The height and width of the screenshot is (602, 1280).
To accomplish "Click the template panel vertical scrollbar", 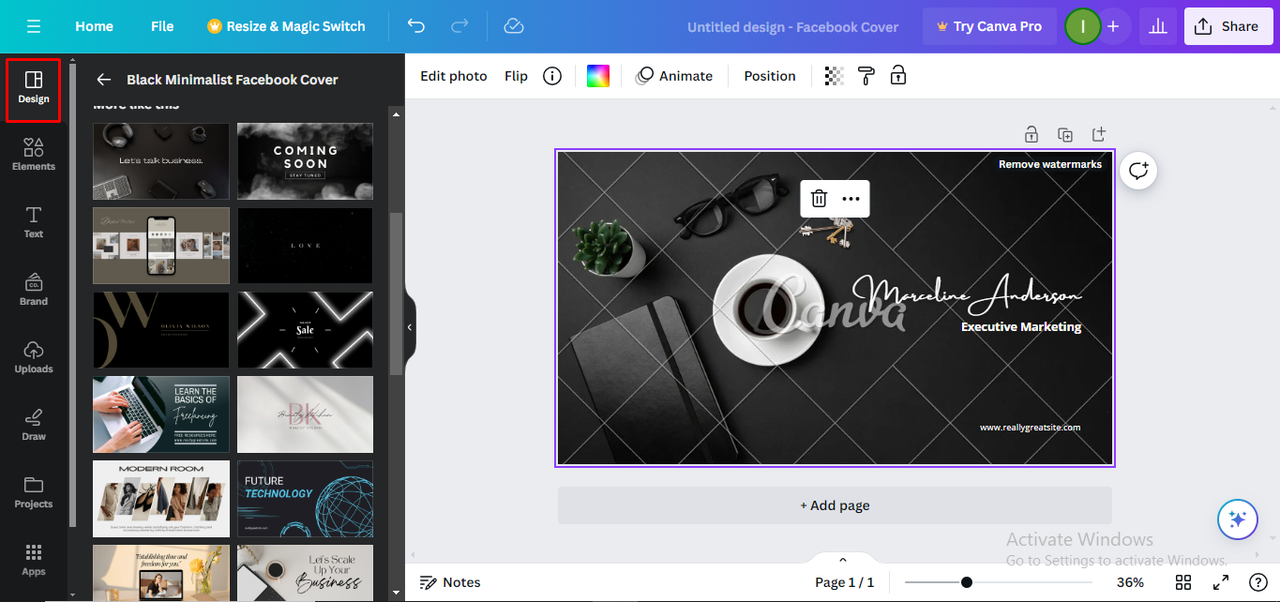I will click(x=396, y=295).
